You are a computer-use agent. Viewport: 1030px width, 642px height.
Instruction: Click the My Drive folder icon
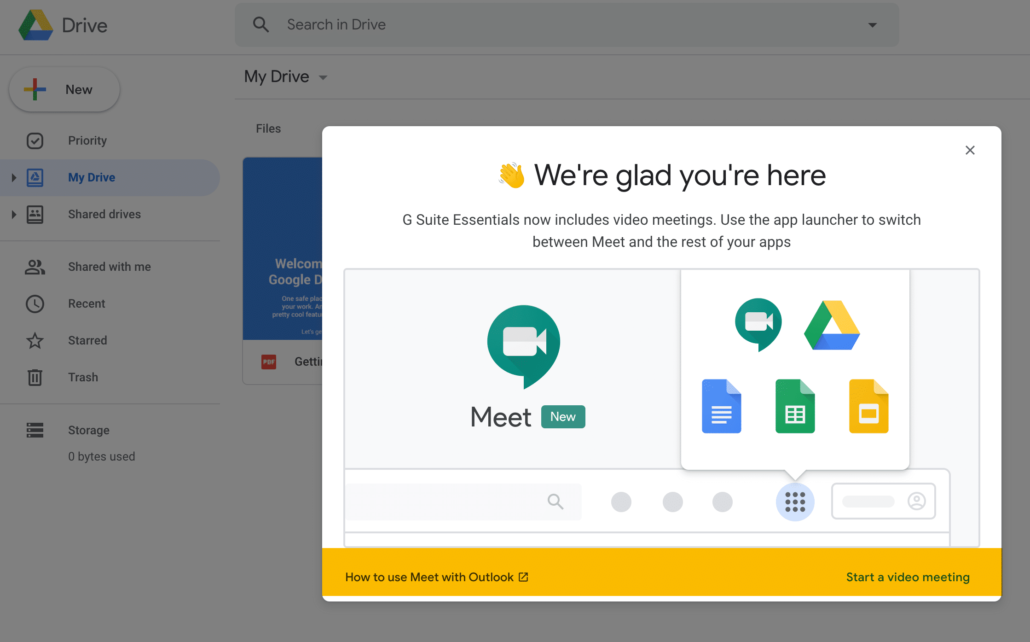(35, 177)
